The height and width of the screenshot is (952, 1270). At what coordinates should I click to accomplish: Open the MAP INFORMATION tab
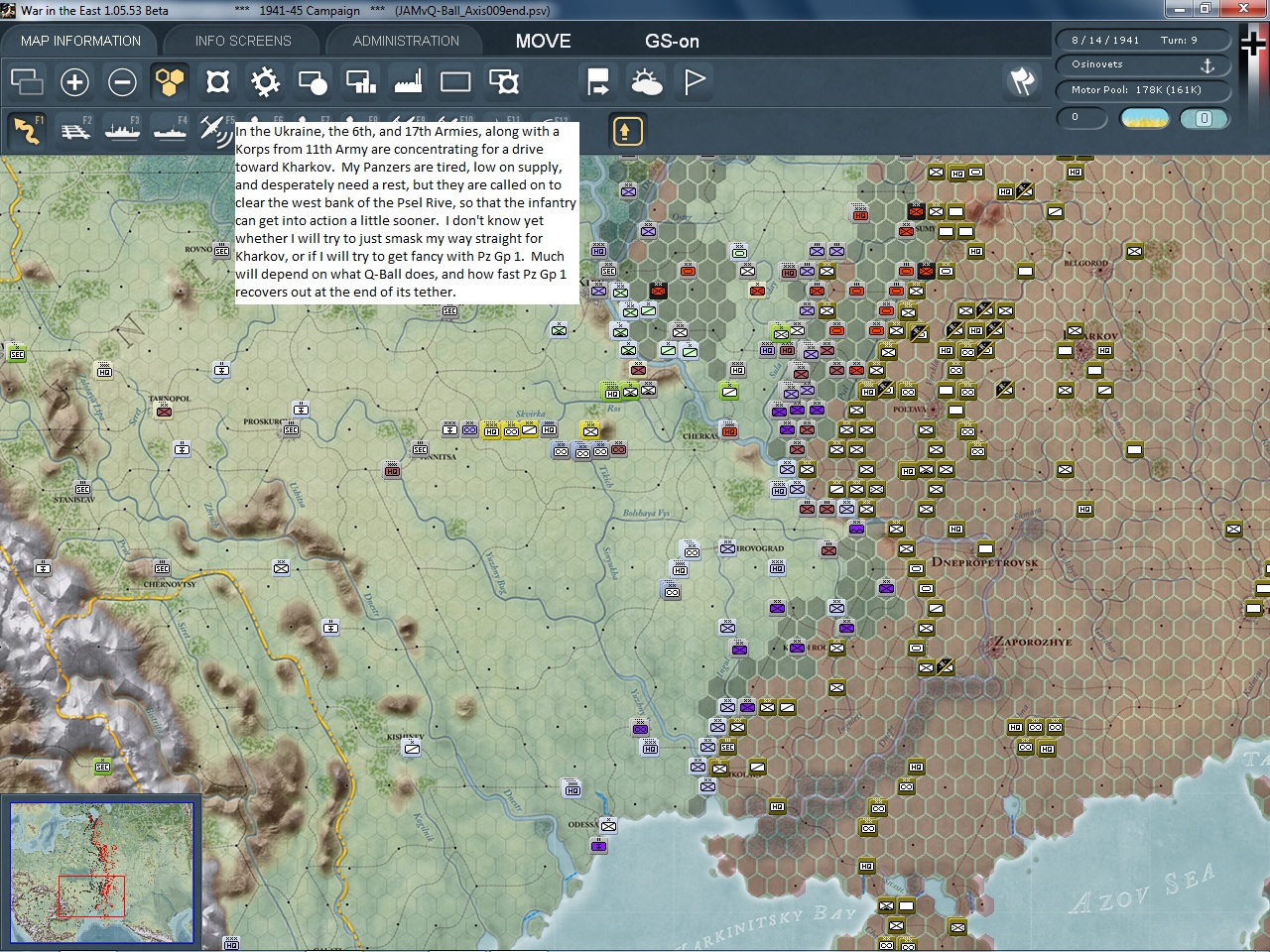80,41
